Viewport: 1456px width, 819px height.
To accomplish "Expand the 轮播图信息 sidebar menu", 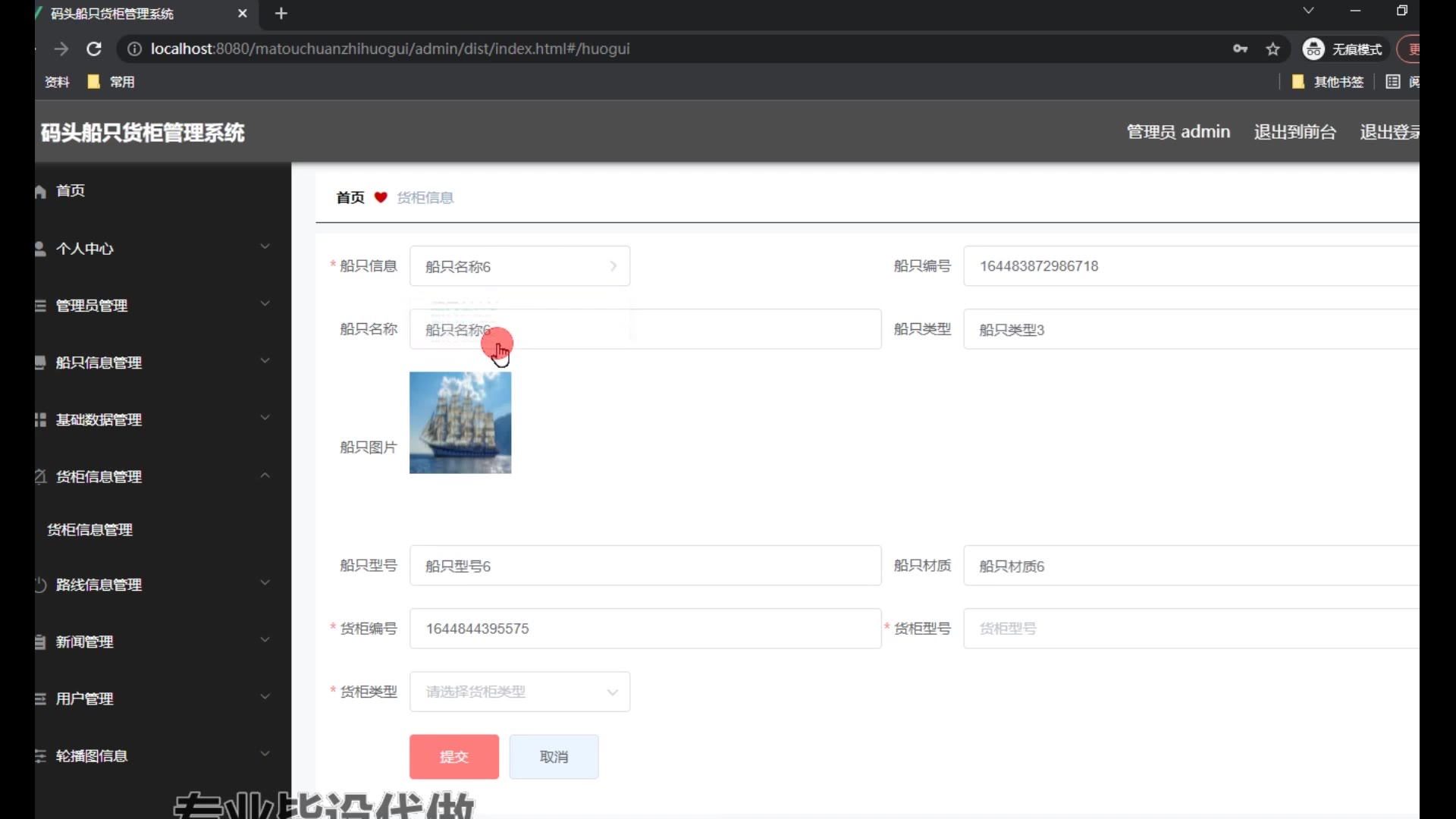I will pyautogui.click(x=265, y=754).
